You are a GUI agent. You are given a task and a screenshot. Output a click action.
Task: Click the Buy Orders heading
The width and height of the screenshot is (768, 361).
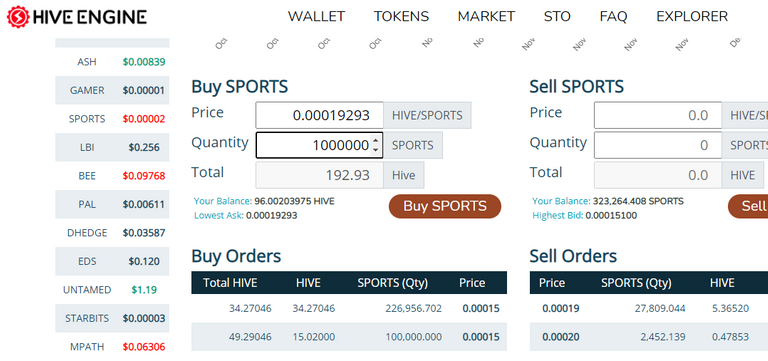click(236, 256)
